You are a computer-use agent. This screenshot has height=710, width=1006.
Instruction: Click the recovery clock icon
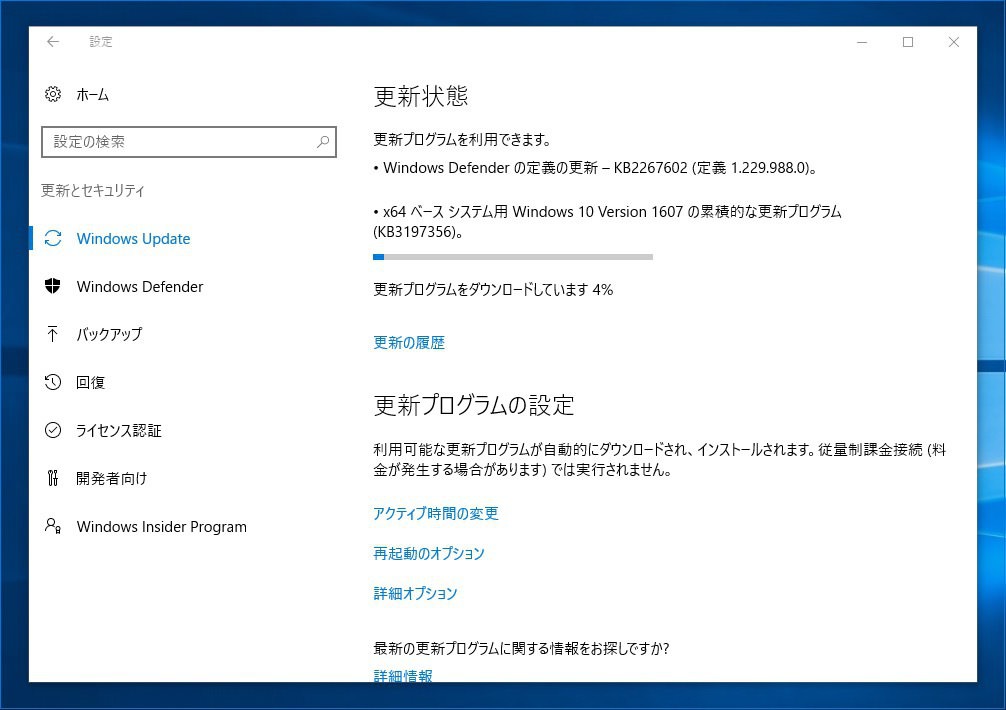click(53, 382)
